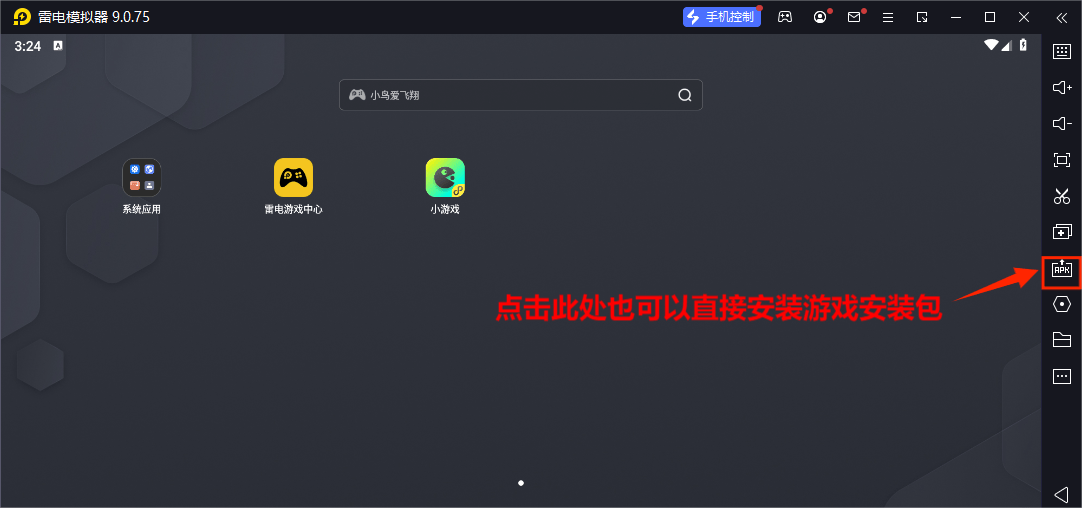Click the search field showing 小鸟爱飞翔
Viewport: 1082px width, 508px height.
pyautogui.click(x=520, y=95)
